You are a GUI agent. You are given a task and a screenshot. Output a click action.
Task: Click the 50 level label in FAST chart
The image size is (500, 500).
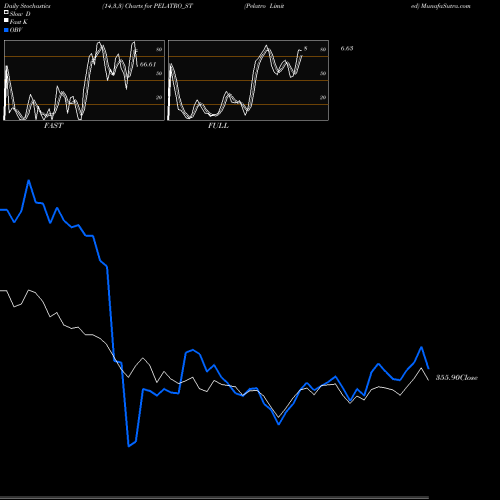tap(159, 73)
